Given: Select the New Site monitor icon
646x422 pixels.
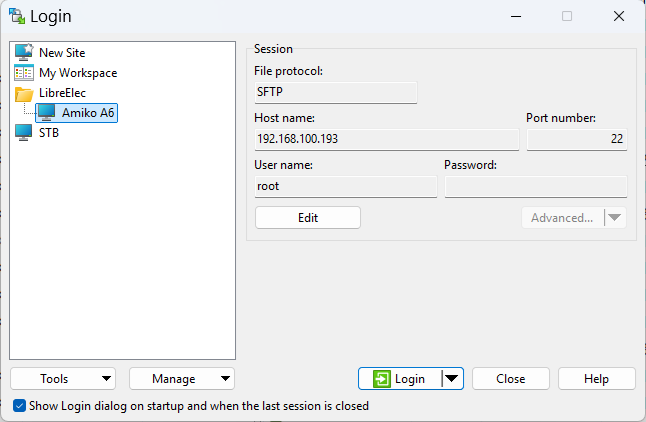Looking at the screenshot, I should click(x=24, y=52).
